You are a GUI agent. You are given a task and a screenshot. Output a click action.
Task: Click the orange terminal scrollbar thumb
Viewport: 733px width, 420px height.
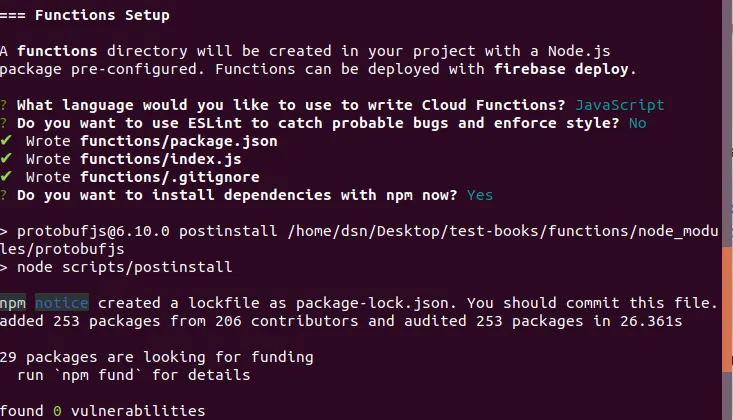(727, 309)
